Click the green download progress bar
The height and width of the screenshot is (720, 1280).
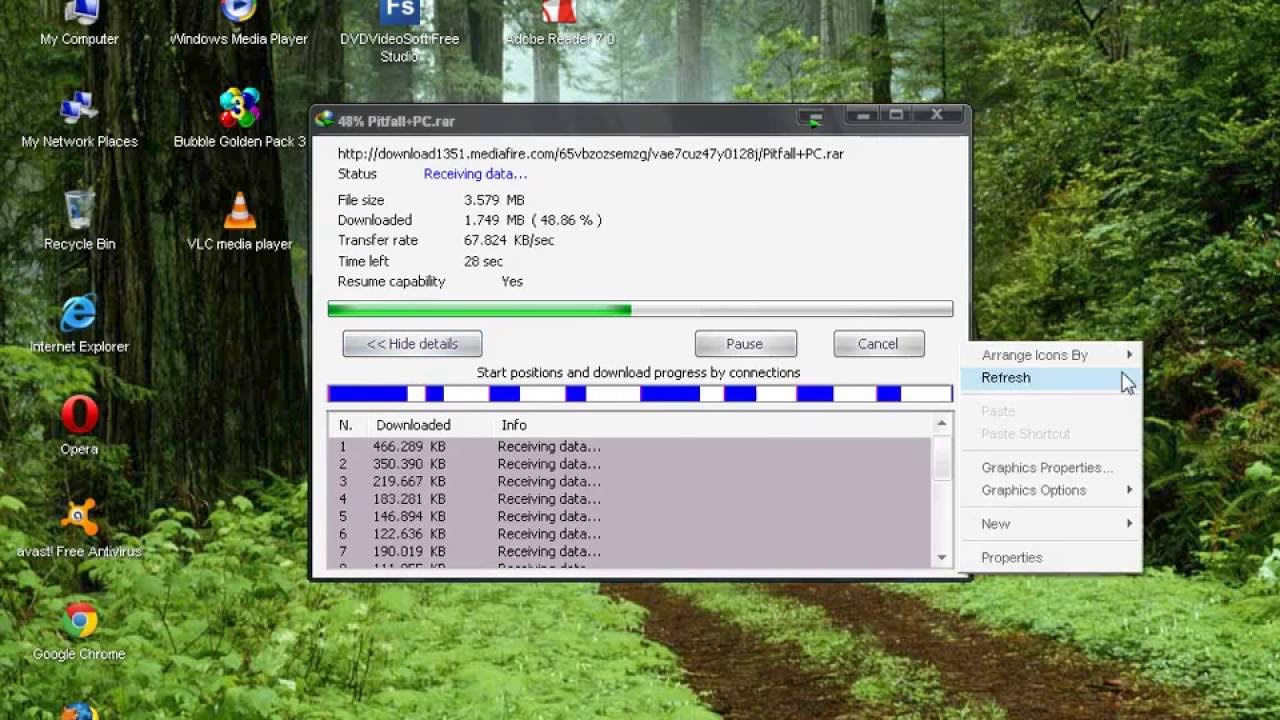(x=640, y=309)
